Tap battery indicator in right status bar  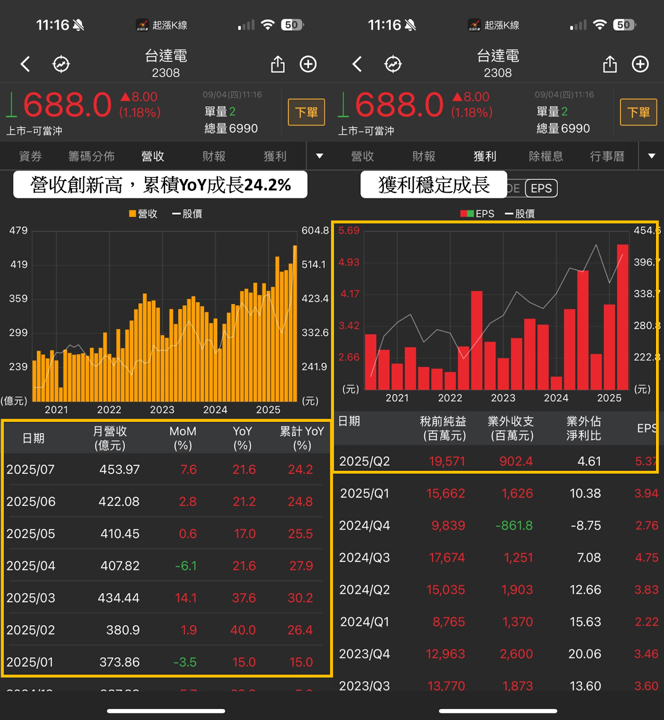pos(624,25)
